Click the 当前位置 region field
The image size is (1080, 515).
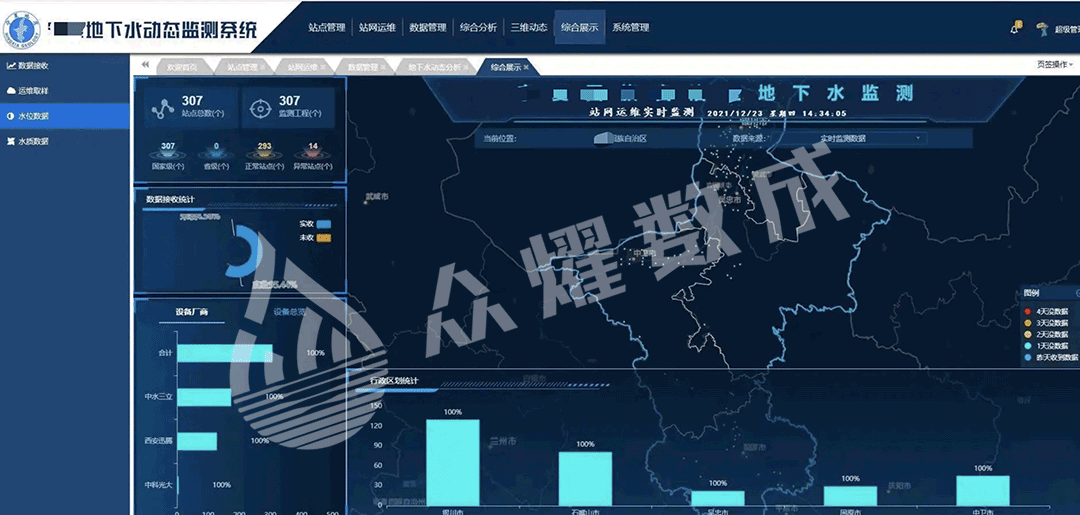(620, 138)
